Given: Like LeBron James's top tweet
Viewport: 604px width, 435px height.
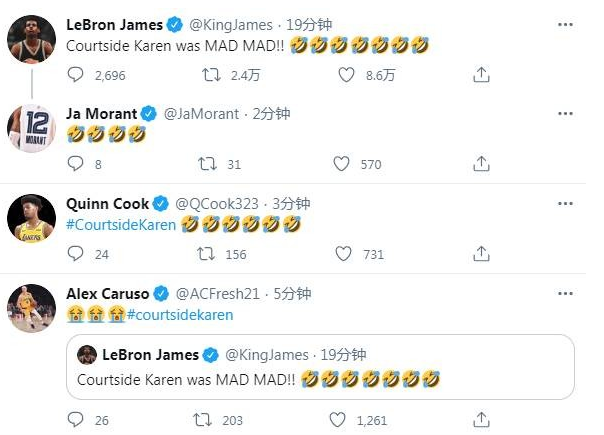Looking at the screenshot, I should tap(347, 74).
